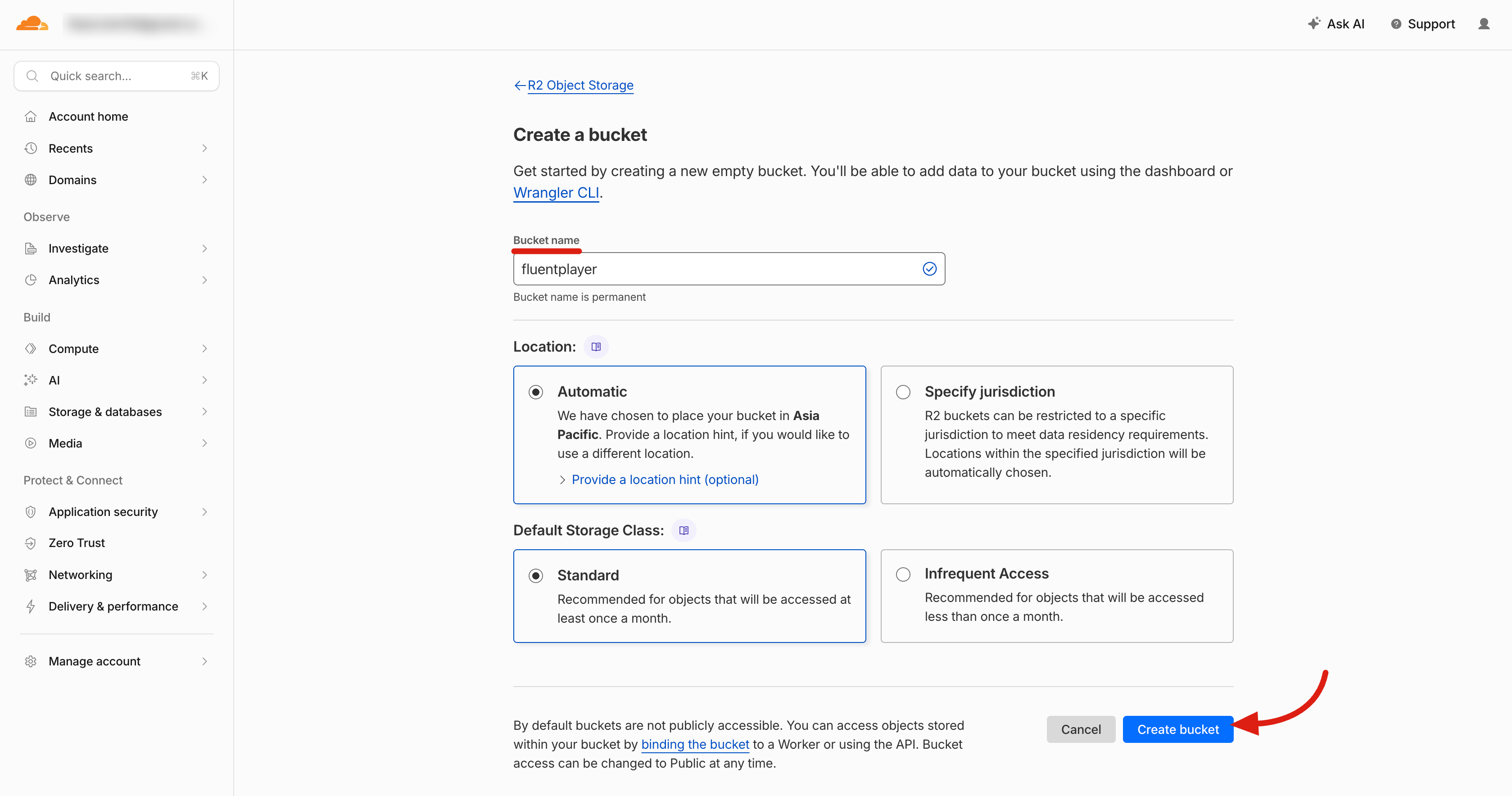Open the Wrangler CLI link
Screen dimensions: 1512x796
coord(556,193)
